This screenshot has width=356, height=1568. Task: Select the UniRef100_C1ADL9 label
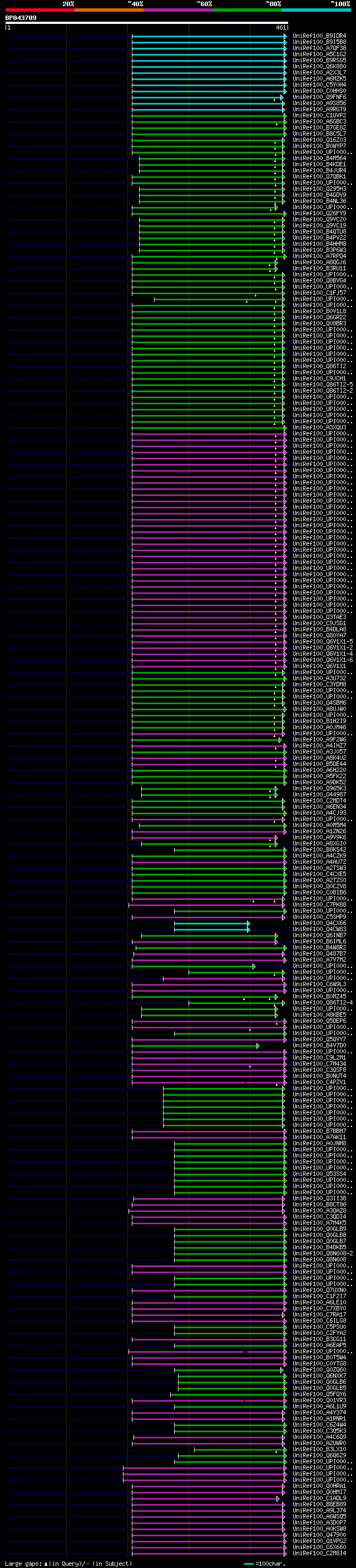pyautogui.click(x=319, y=1498)
